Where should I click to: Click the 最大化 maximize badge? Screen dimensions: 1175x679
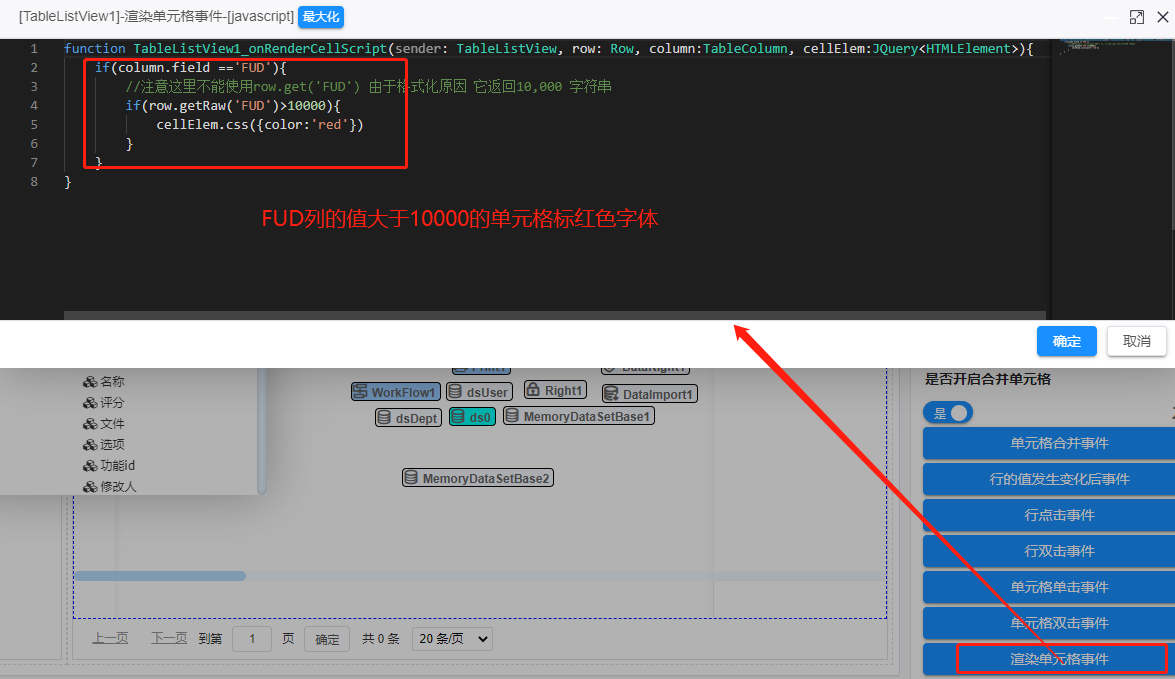(321, 17)
